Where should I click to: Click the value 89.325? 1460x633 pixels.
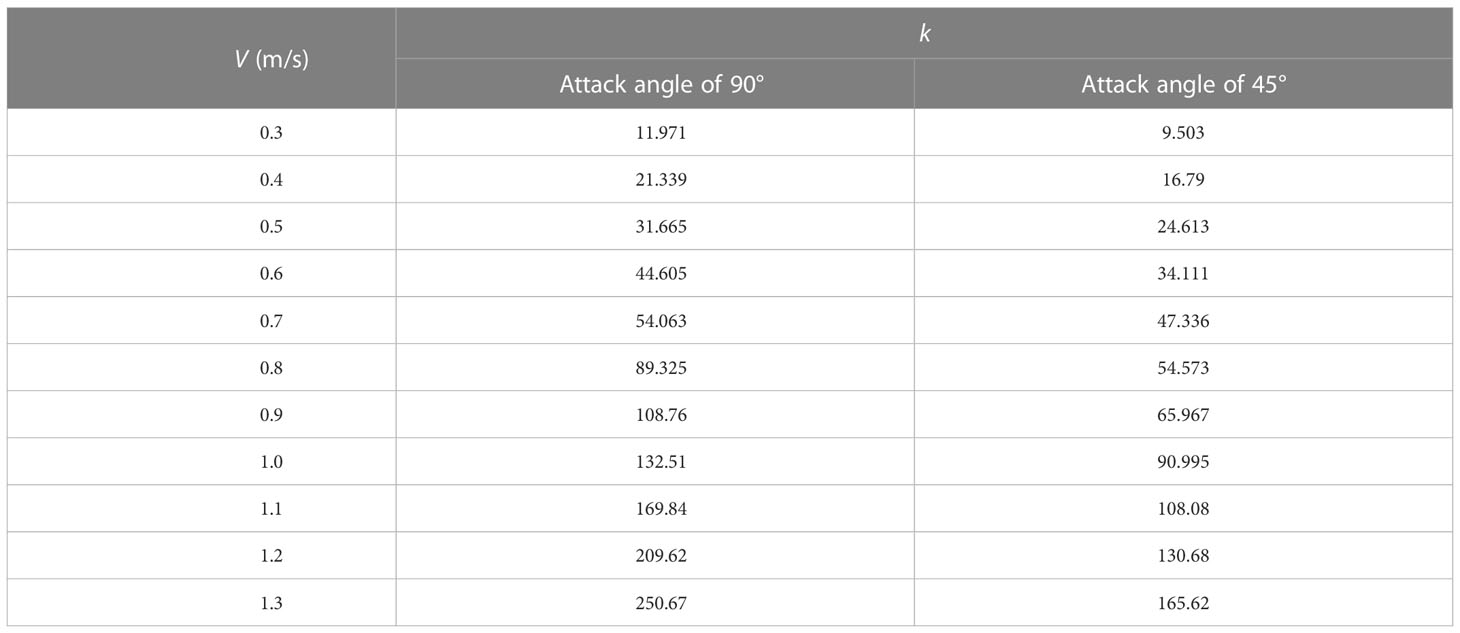655,367
